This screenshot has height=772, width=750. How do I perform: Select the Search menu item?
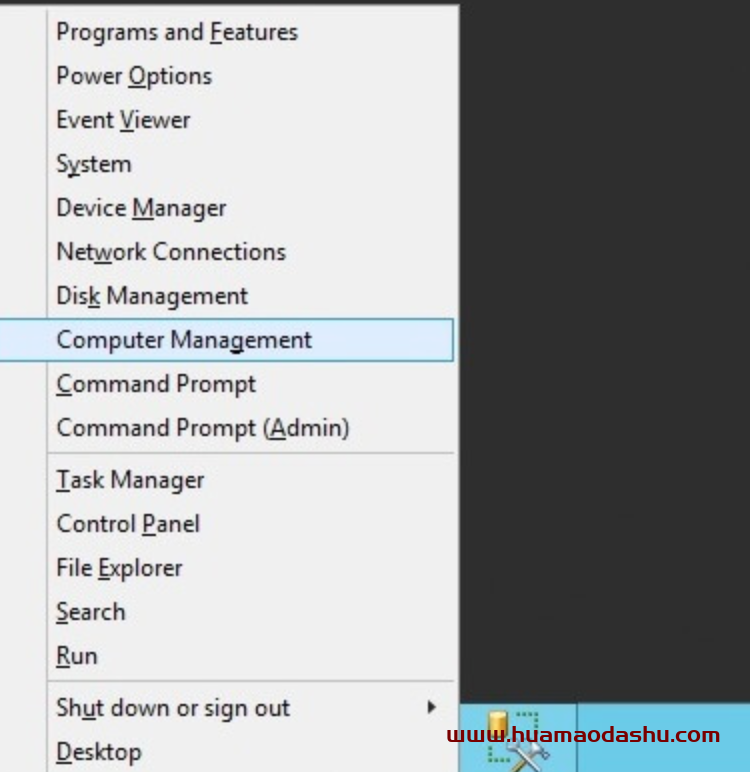[91, 612]
